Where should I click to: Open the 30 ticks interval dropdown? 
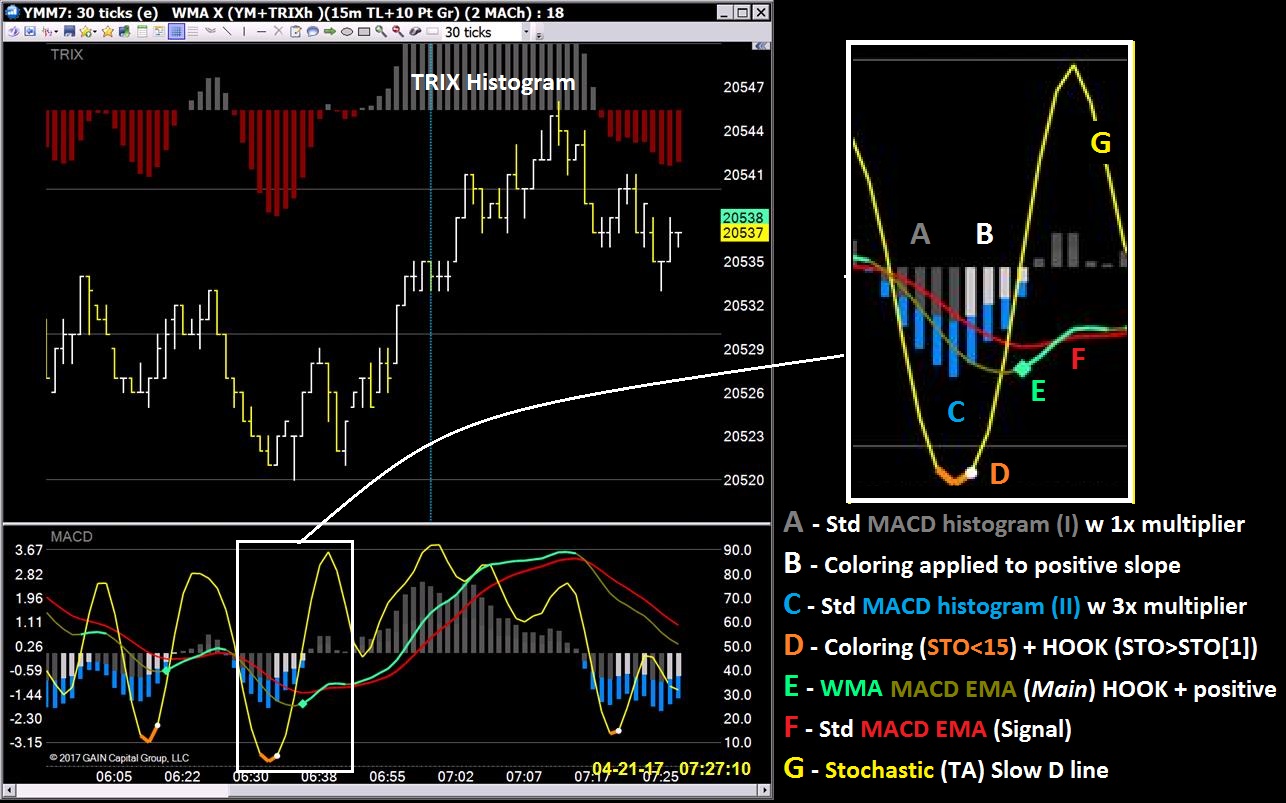click(524, 31)
